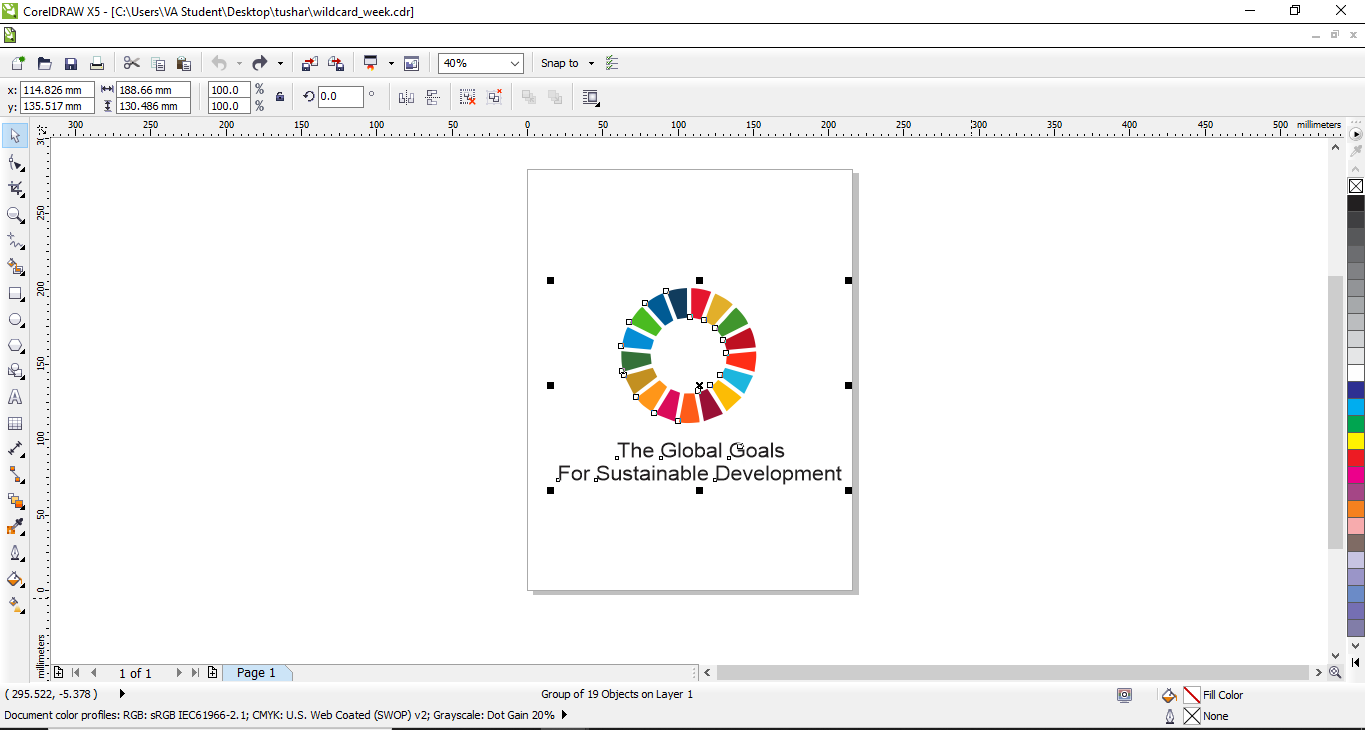Go to the next page button
1365x730 pixels.
179,673
